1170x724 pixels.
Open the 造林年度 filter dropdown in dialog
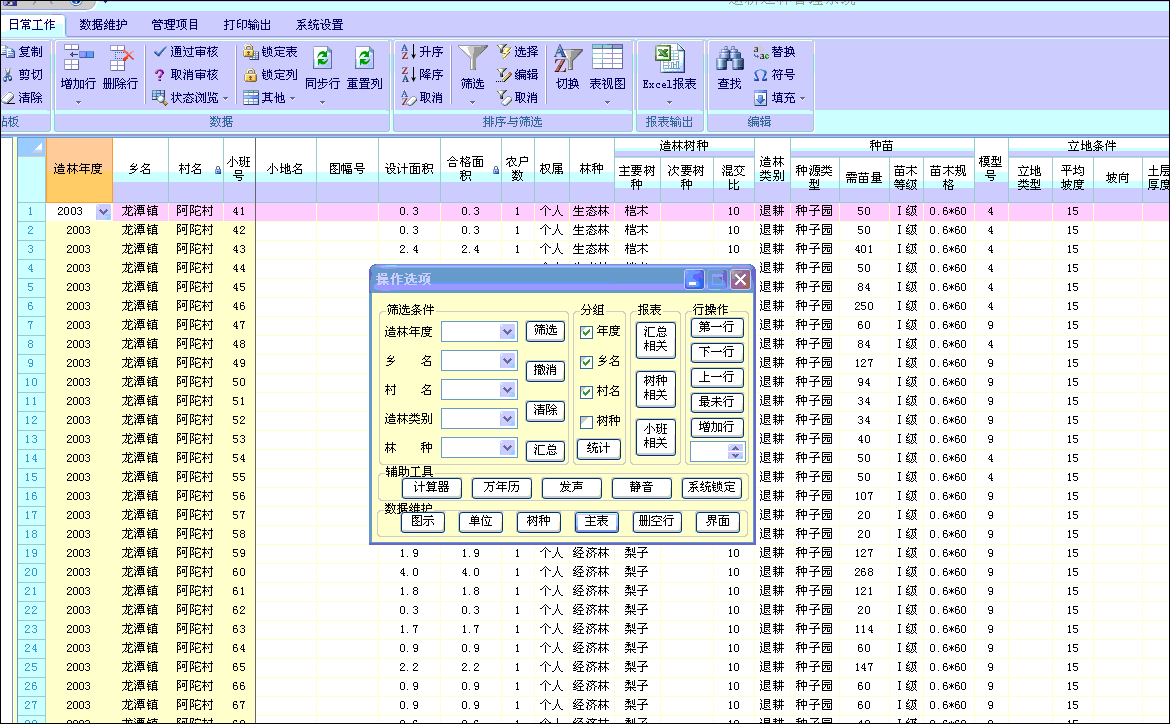507,331
